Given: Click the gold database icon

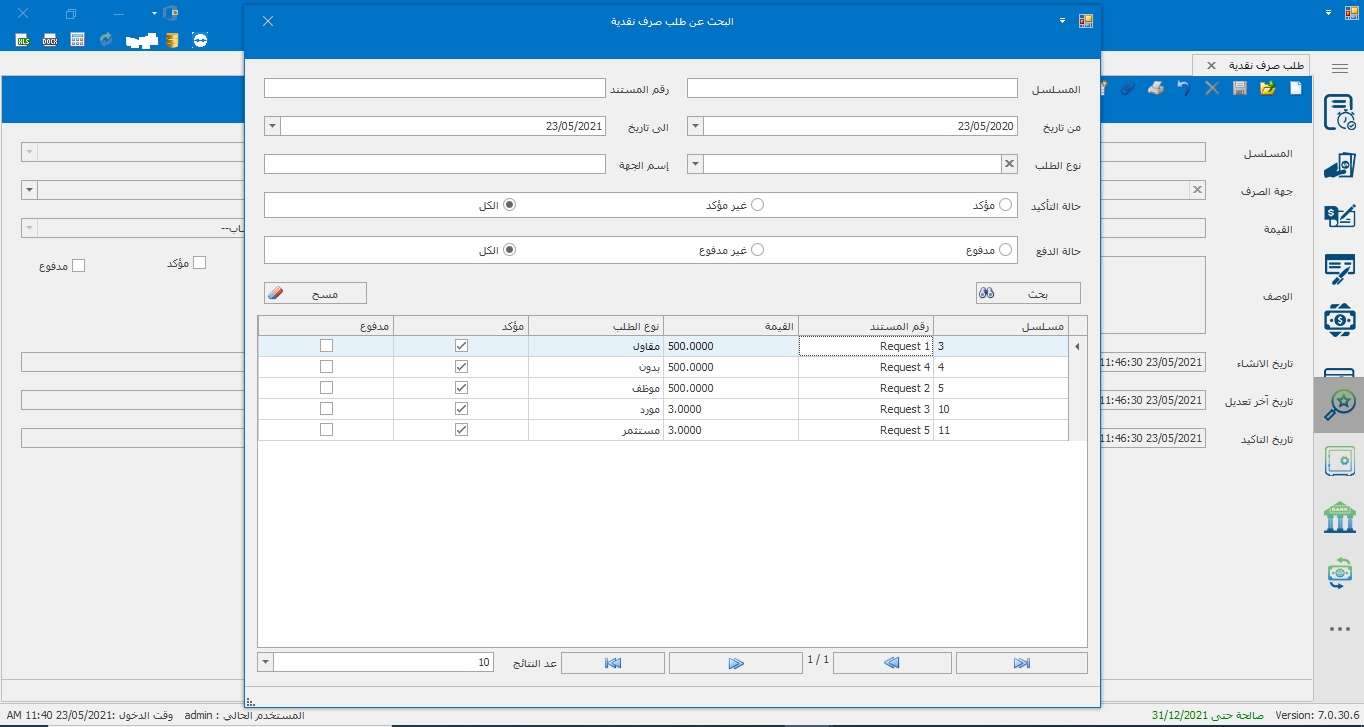Looking at the screenshot, I should click(x=172, y=40).
